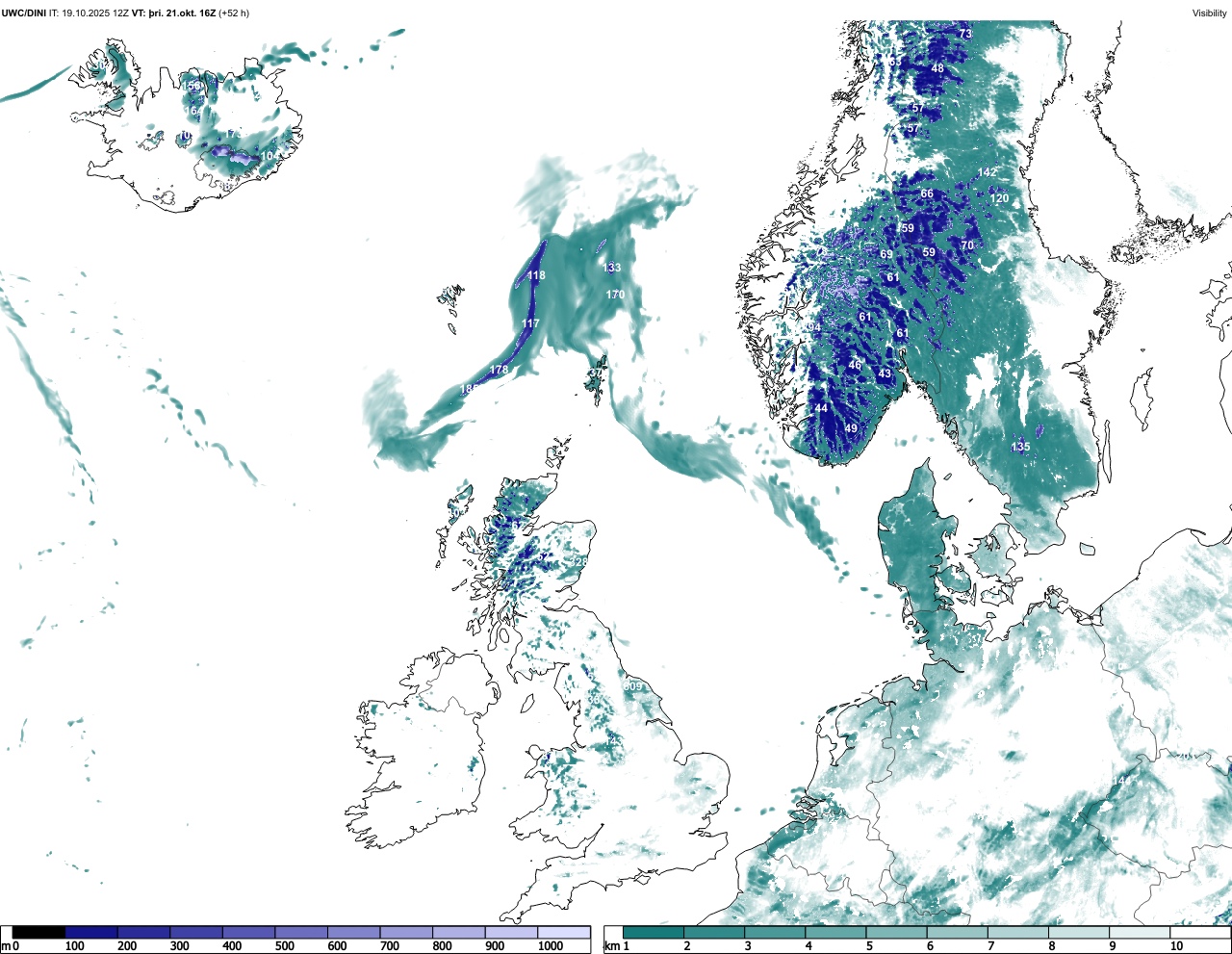Viewport: 1232px width, 954px height.
Task: Click the value '66' over central Scandinavia
Action: 927,193
